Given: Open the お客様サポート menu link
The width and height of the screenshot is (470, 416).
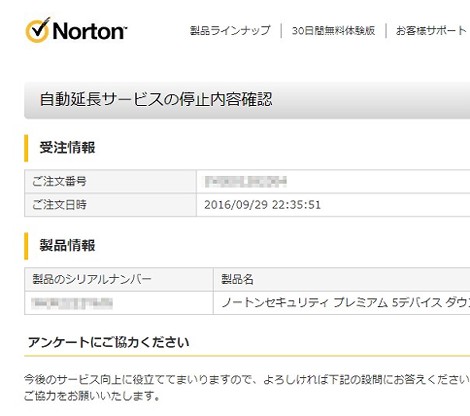Looking at the screenshot, I should (431, 31).
